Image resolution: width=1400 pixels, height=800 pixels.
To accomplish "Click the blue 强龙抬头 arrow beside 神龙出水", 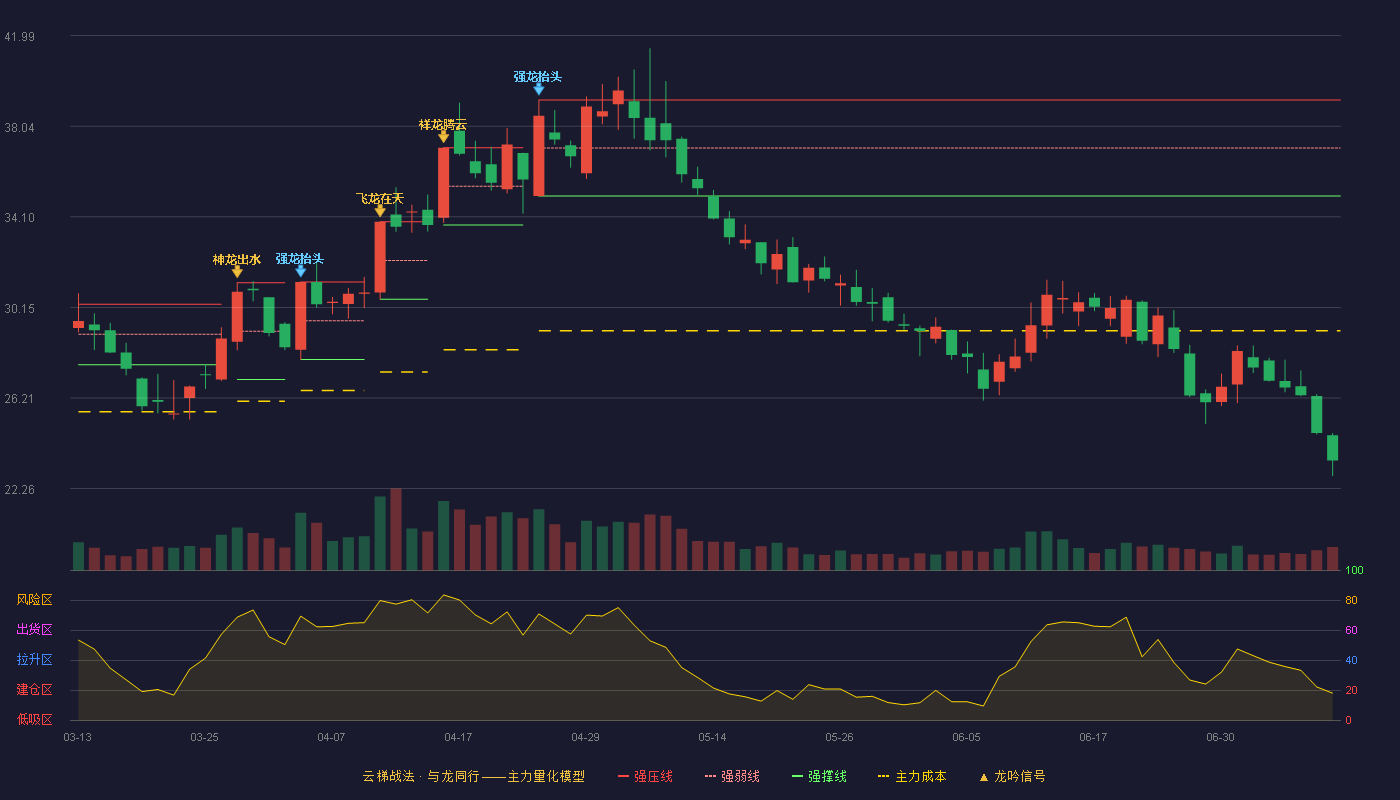I will coord(300,271).
